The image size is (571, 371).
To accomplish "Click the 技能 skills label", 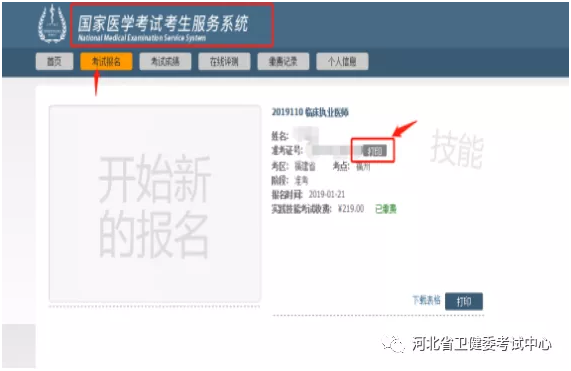I will tap(457, 150).
